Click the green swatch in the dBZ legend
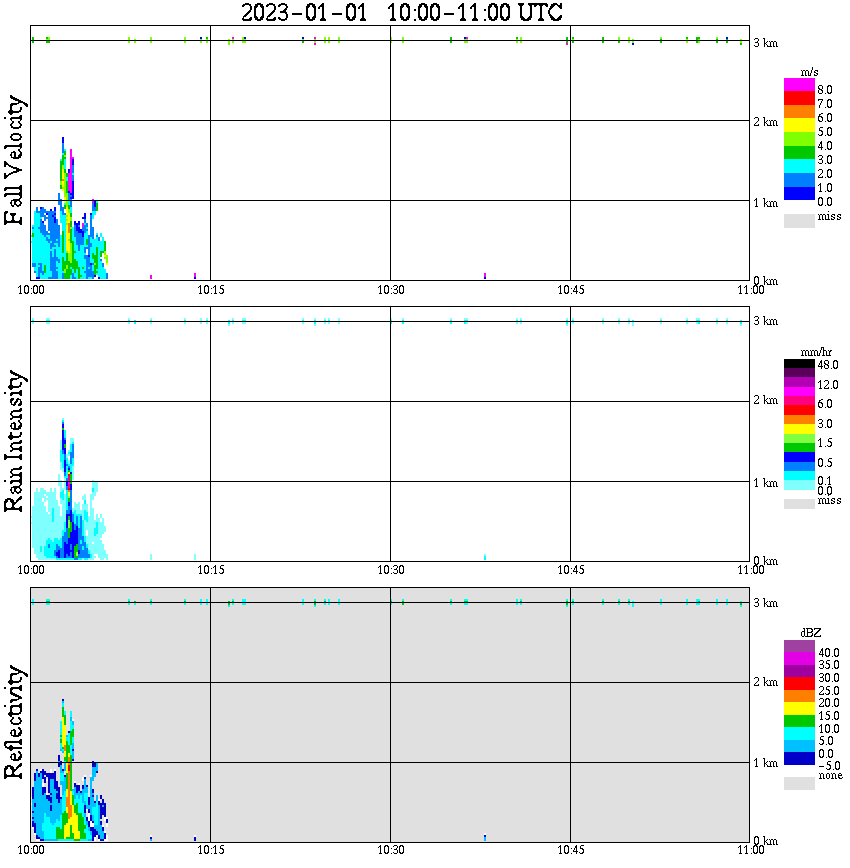 click(x=799, y=721)
